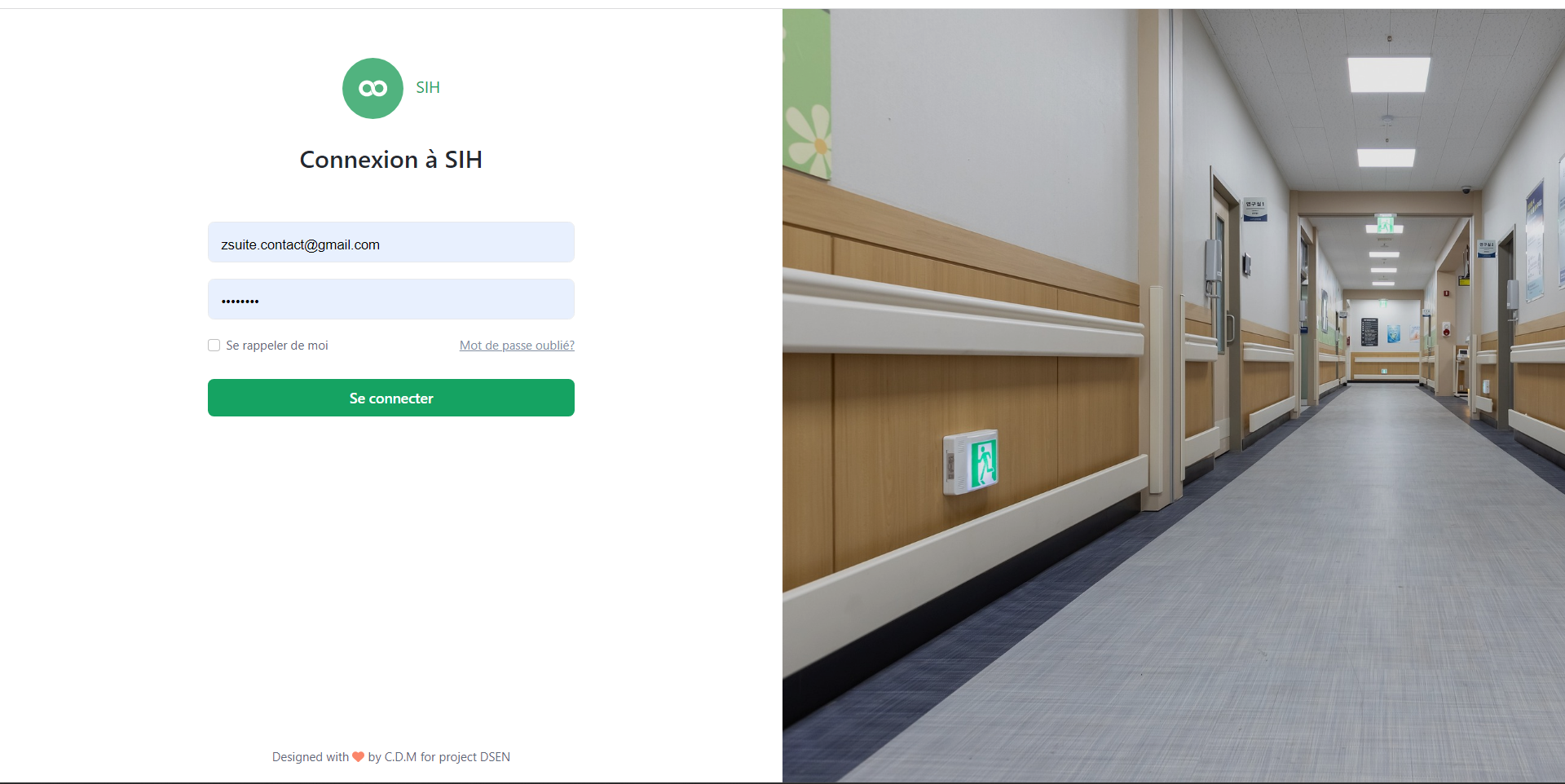Image resolution: width=1565 pixels, height=784 pixels.
Task: Click the green Se connecter button
Action: (391, 398)
